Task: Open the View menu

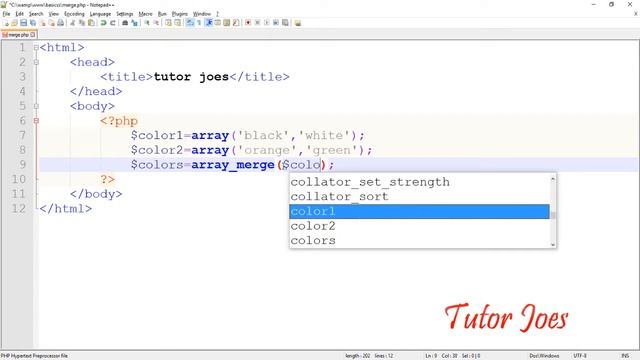Action: (53, 14)
